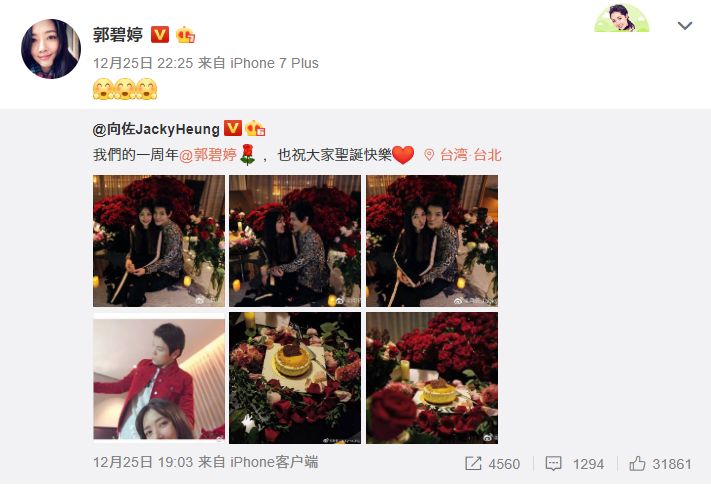Screen dimensions: 711x487
Task: Click 郭碧婷's profile avatar photo
Action: [x=51, y=49]
